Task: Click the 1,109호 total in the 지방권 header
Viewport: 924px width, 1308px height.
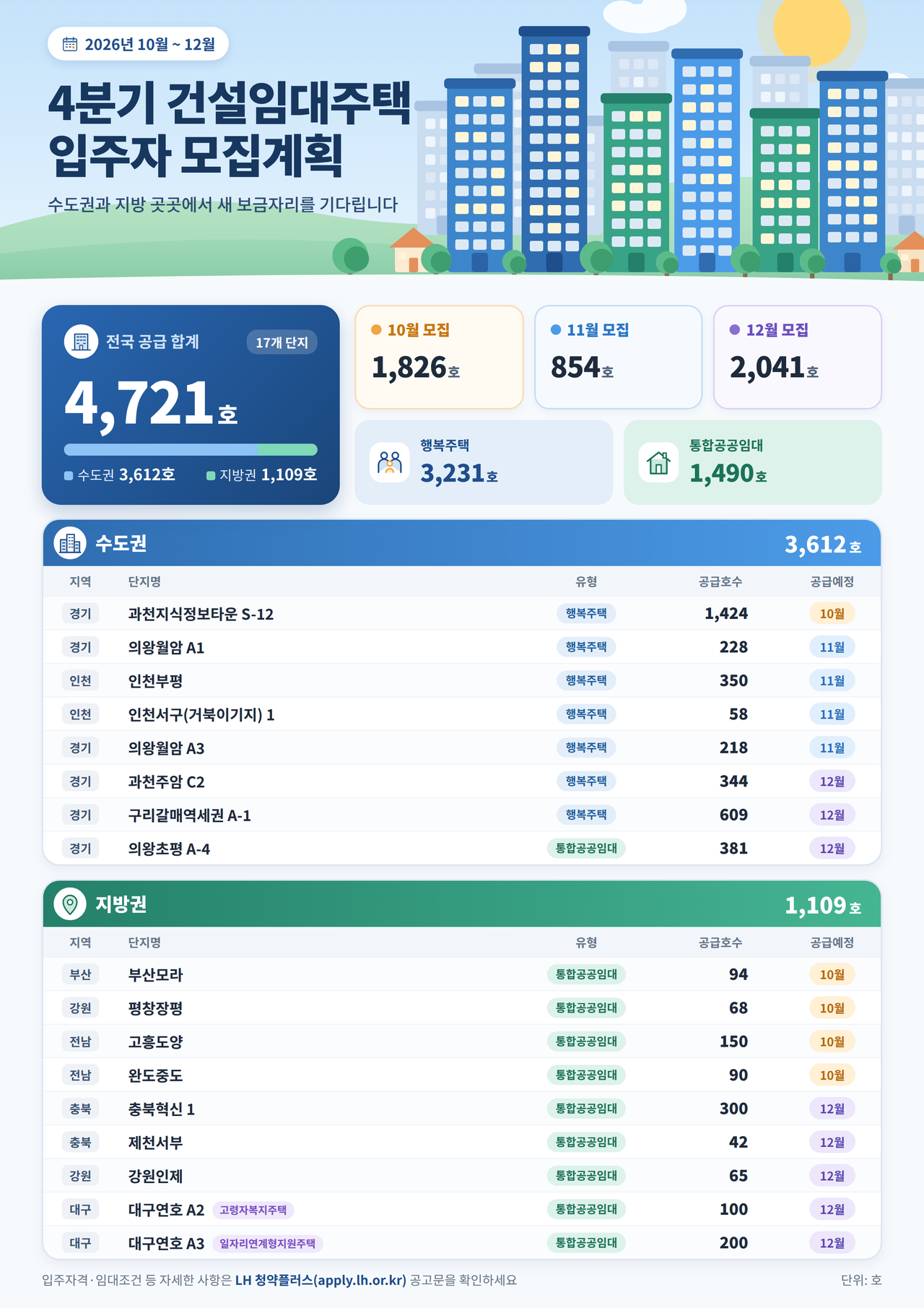Action: coord(823,906)
